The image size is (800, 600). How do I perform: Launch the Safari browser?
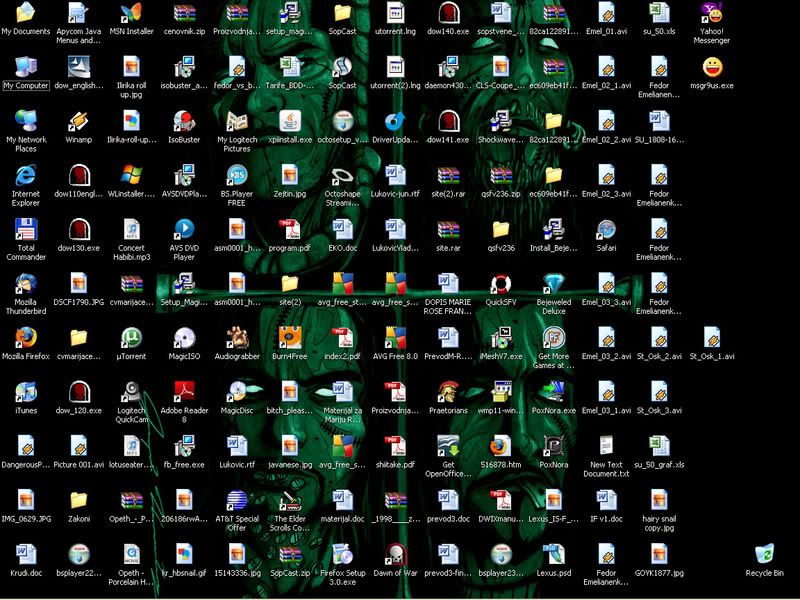point(605,232)
